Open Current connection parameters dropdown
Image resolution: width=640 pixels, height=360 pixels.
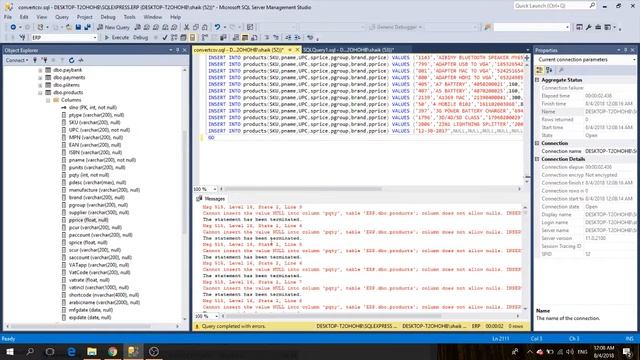[x=634, y=60]
